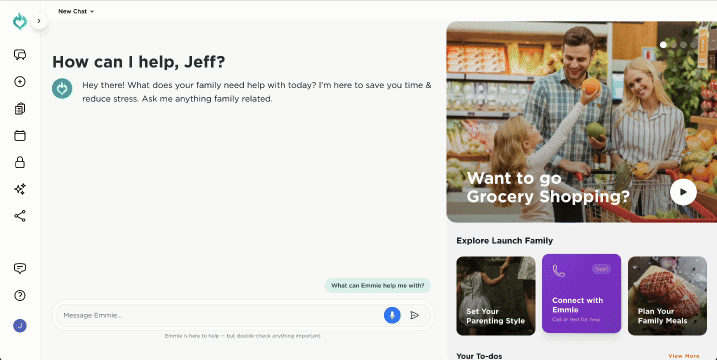
Task: Select the second carousel dot indicator
Action: (674, 44)
